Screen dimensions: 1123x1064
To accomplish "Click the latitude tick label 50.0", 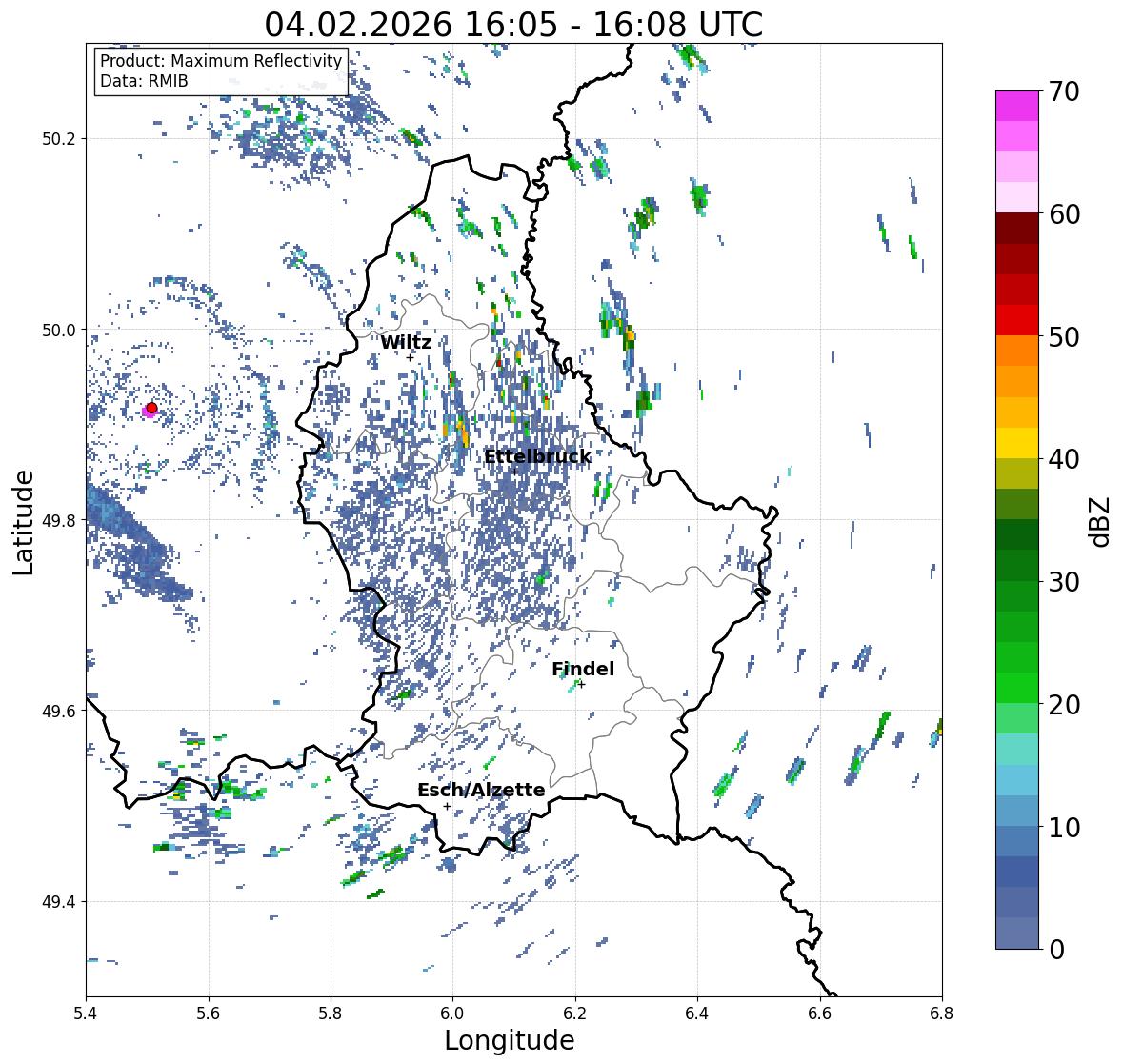I will 59,331.
